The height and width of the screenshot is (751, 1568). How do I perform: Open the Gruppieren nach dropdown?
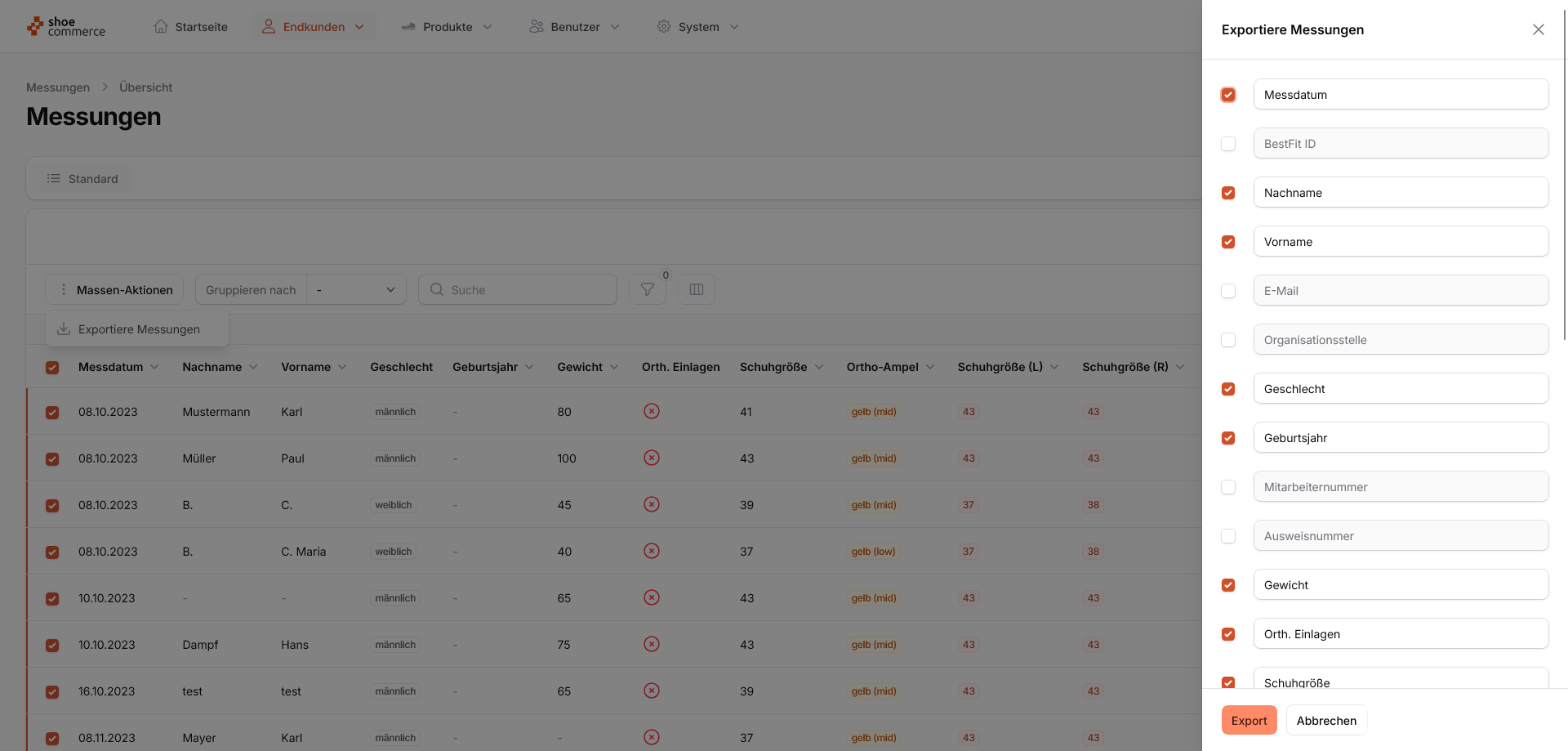click(x=356, y=289)
